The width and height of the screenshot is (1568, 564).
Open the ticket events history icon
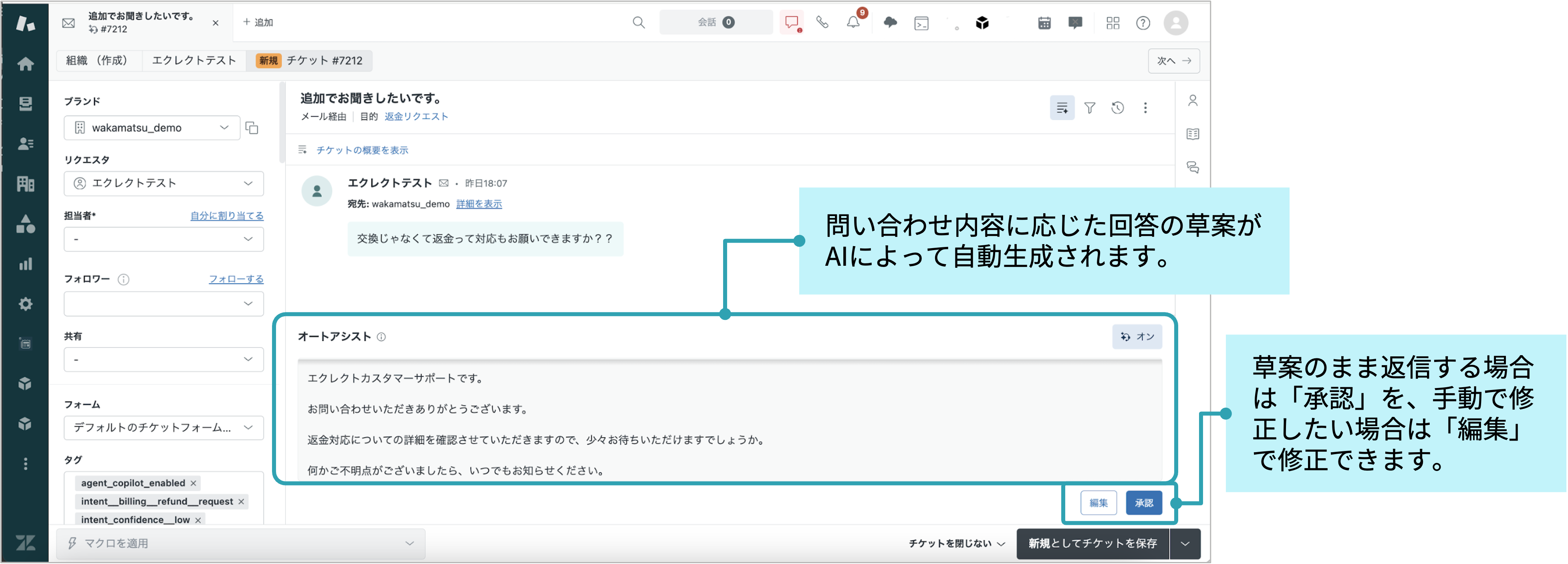tap(1117, 108)
